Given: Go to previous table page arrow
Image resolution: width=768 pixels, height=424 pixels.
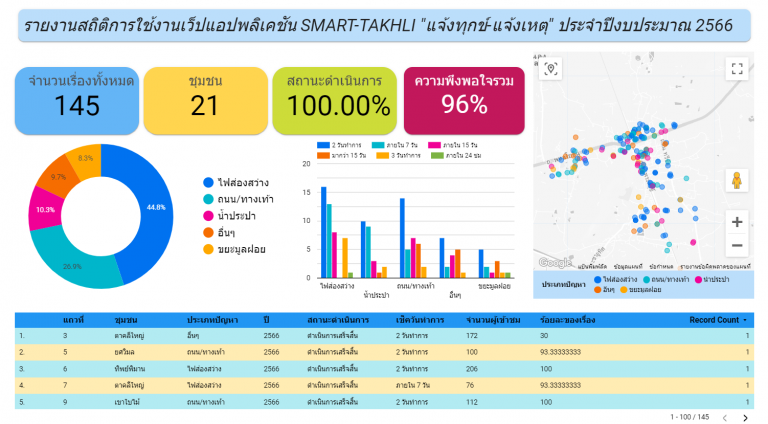Looking at the screenshot, I should pyautogui.click(x=725, y=418).
